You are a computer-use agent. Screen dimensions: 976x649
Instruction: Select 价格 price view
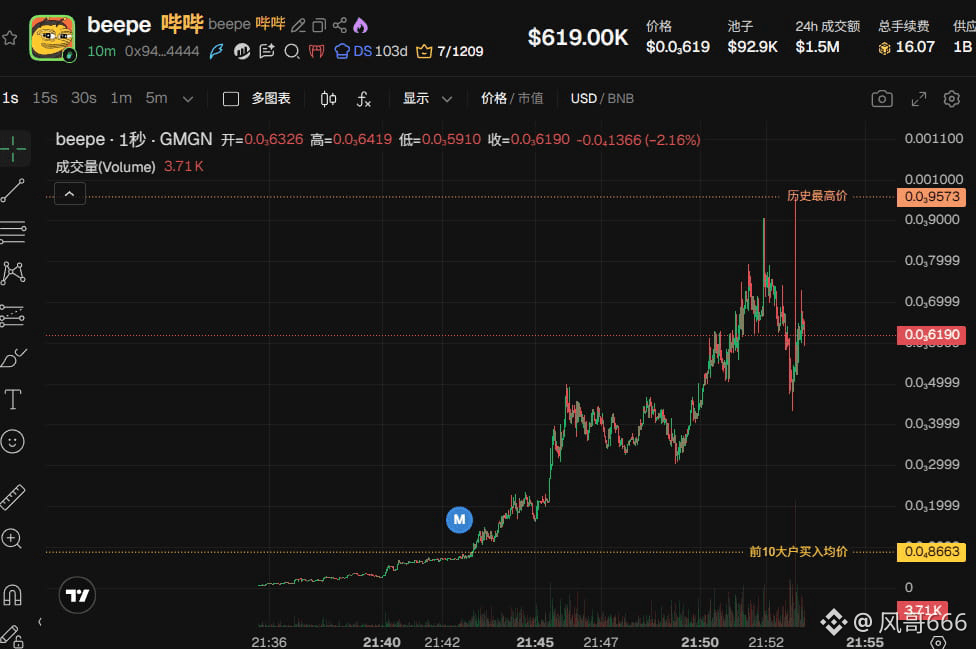tap(494, 98)
